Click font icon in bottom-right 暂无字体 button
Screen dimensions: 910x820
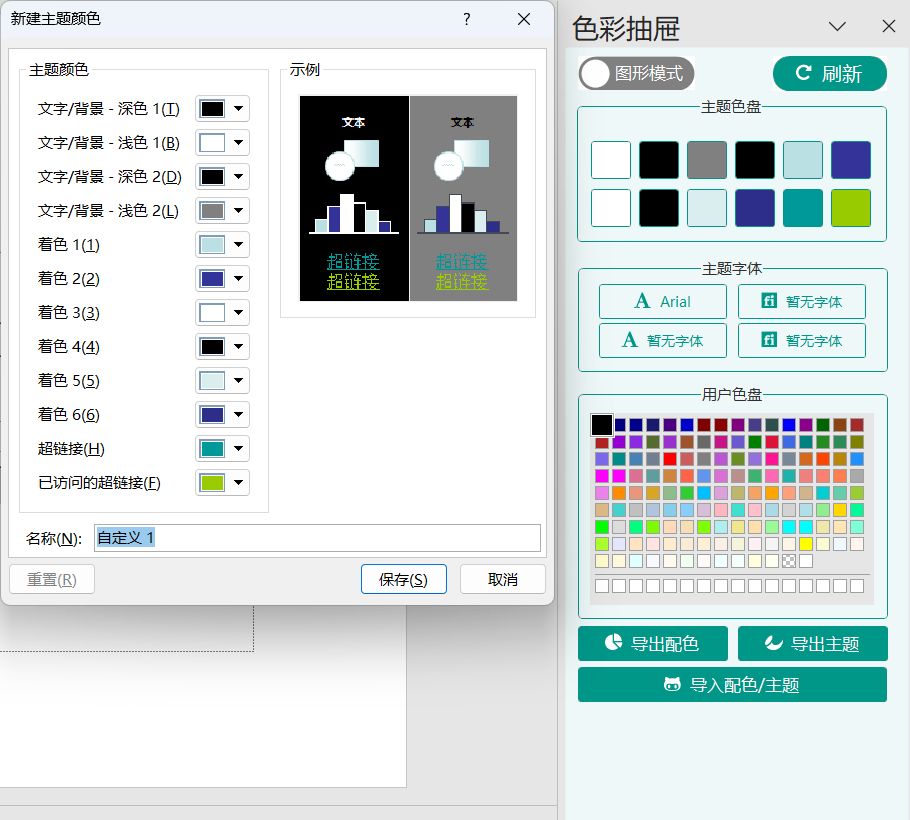click(x=769, y=339)
